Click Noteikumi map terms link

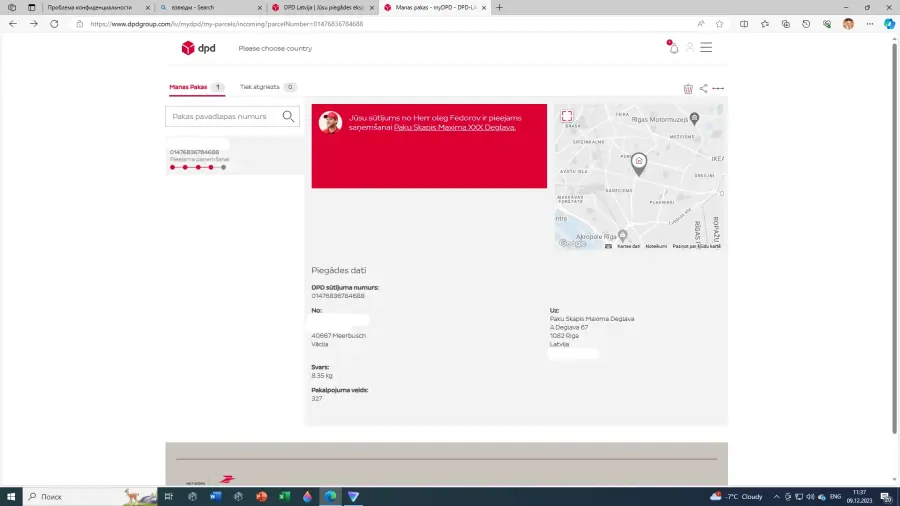(656, 246)
